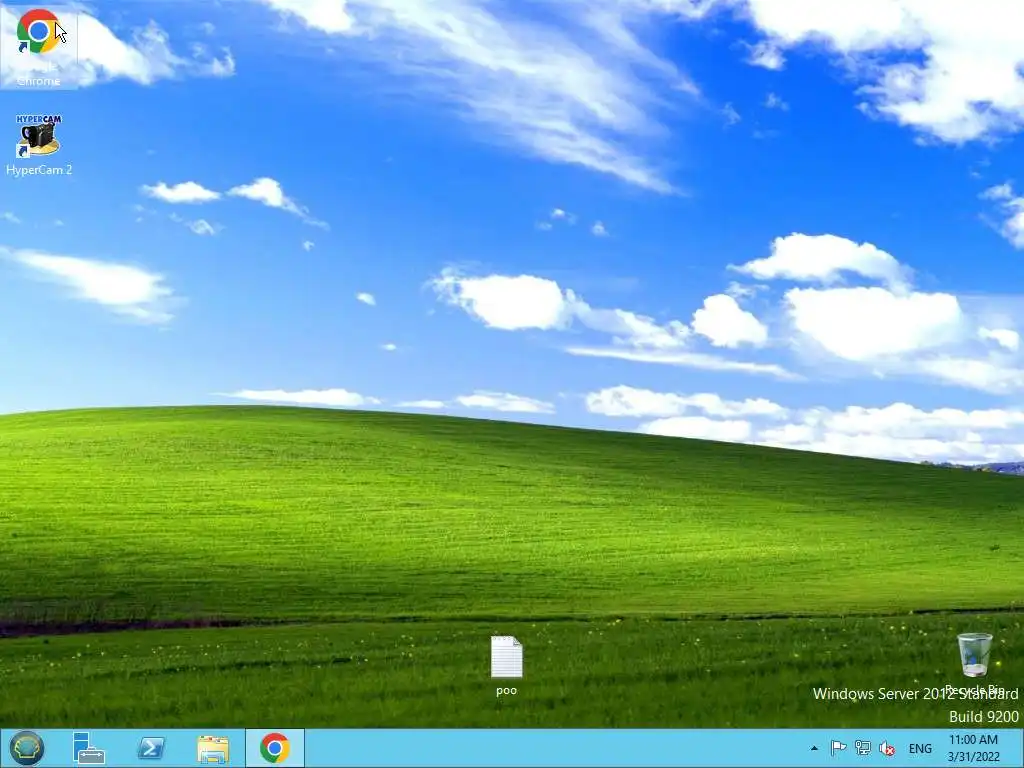The height and width of the screenshot is (768, 1024).
Task: Open File Explorer from the taskbar
Action: [x=213, y=748]
